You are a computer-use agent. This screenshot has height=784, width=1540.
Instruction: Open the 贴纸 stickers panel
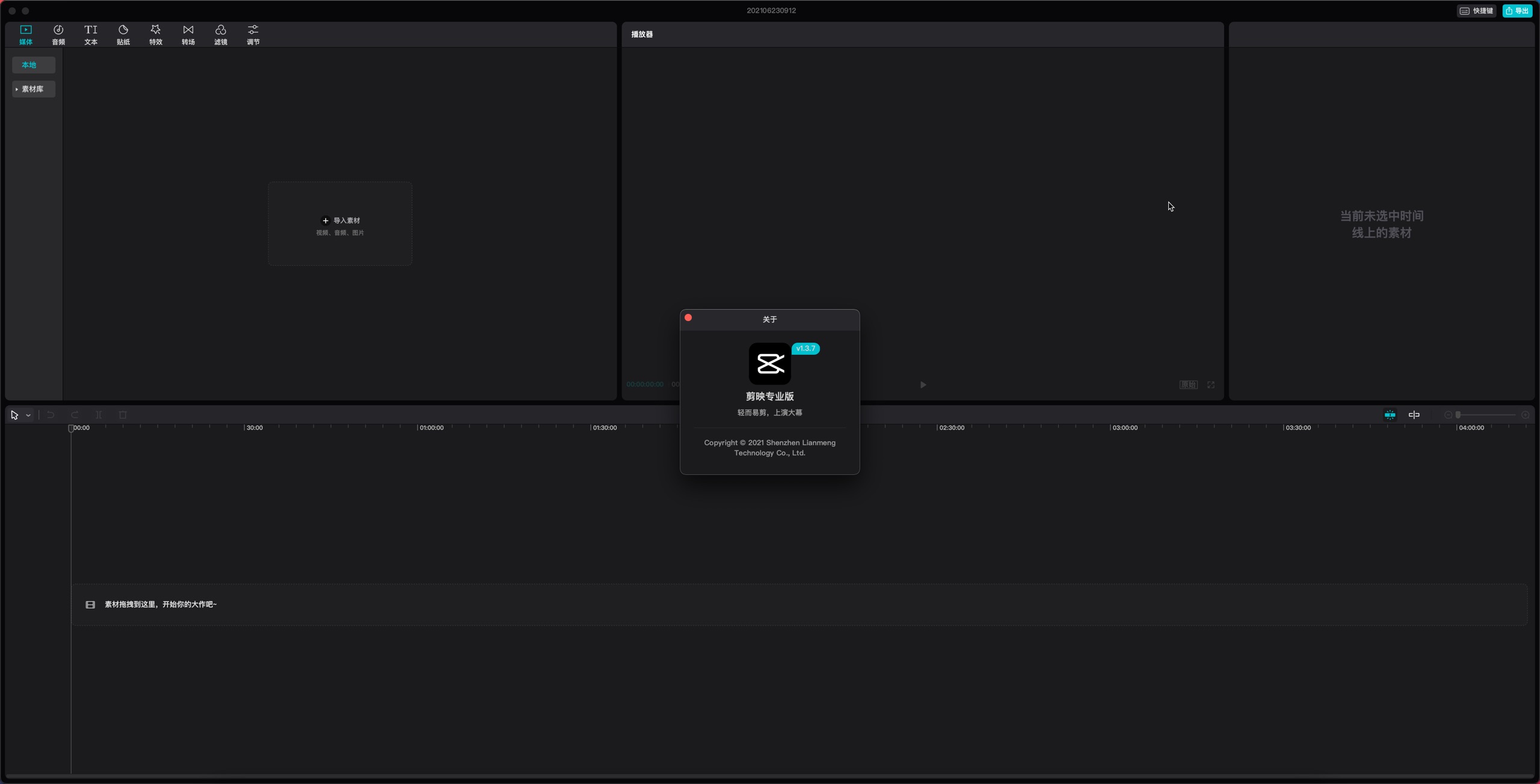[x=123, y=34]
